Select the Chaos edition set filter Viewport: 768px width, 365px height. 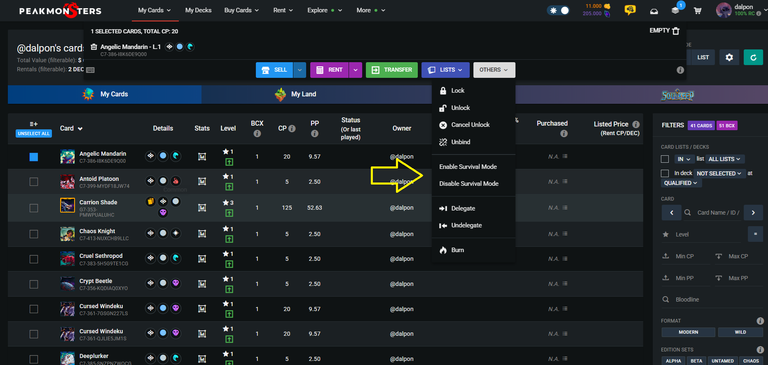[750, 361]
